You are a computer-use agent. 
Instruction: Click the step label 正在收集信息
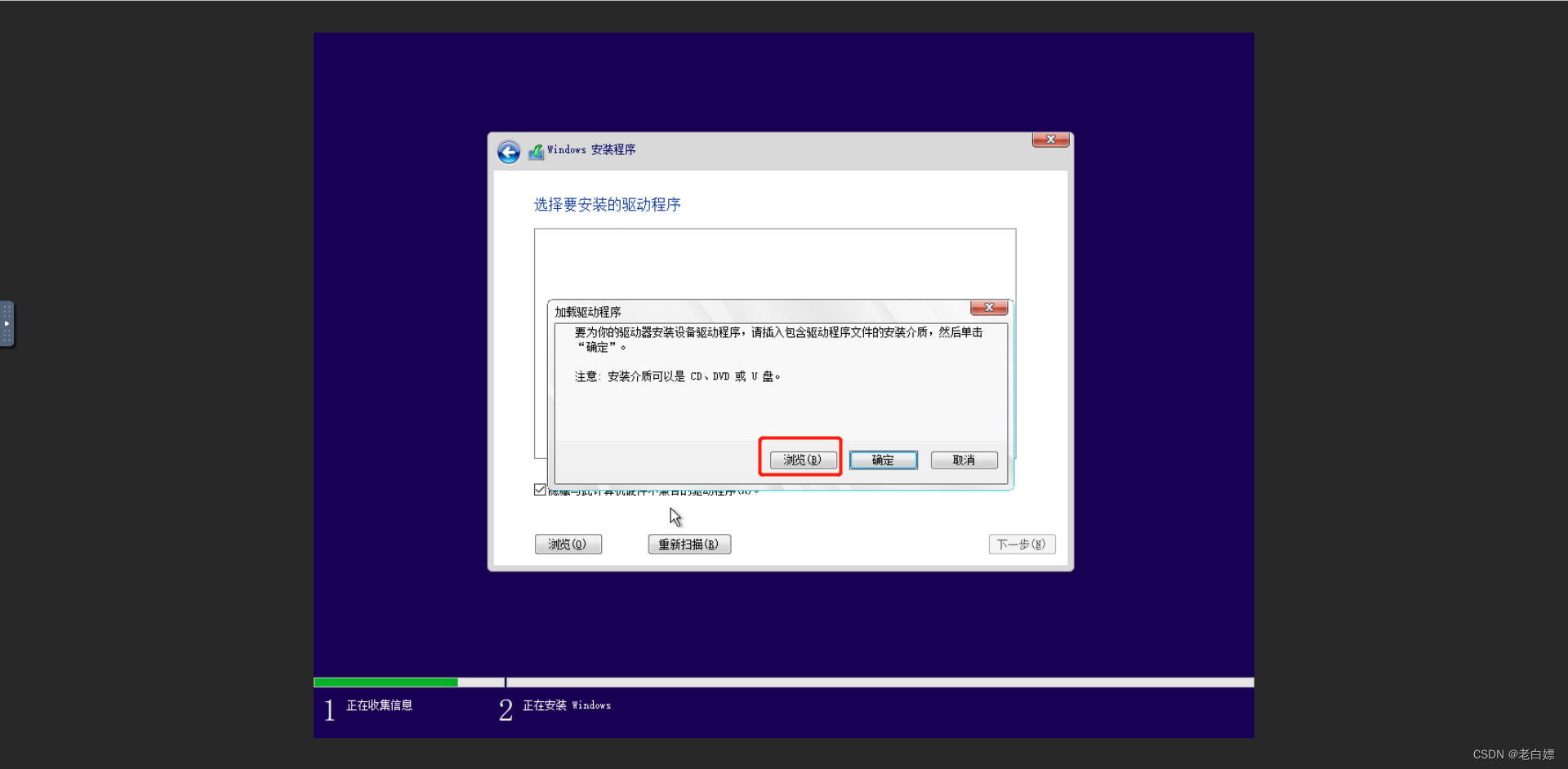click(x=380, y=705)
